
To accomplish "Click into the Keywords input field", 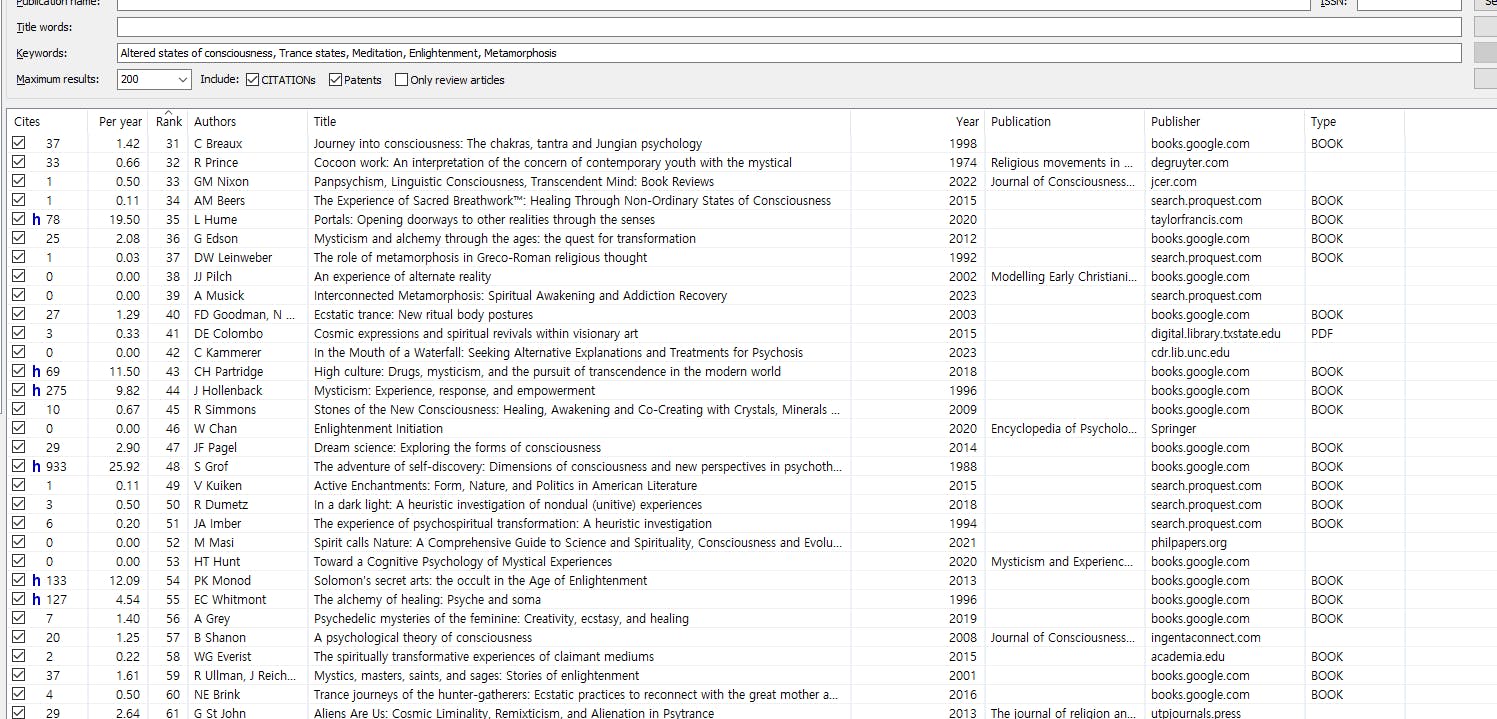I will (x=789, y=53).
